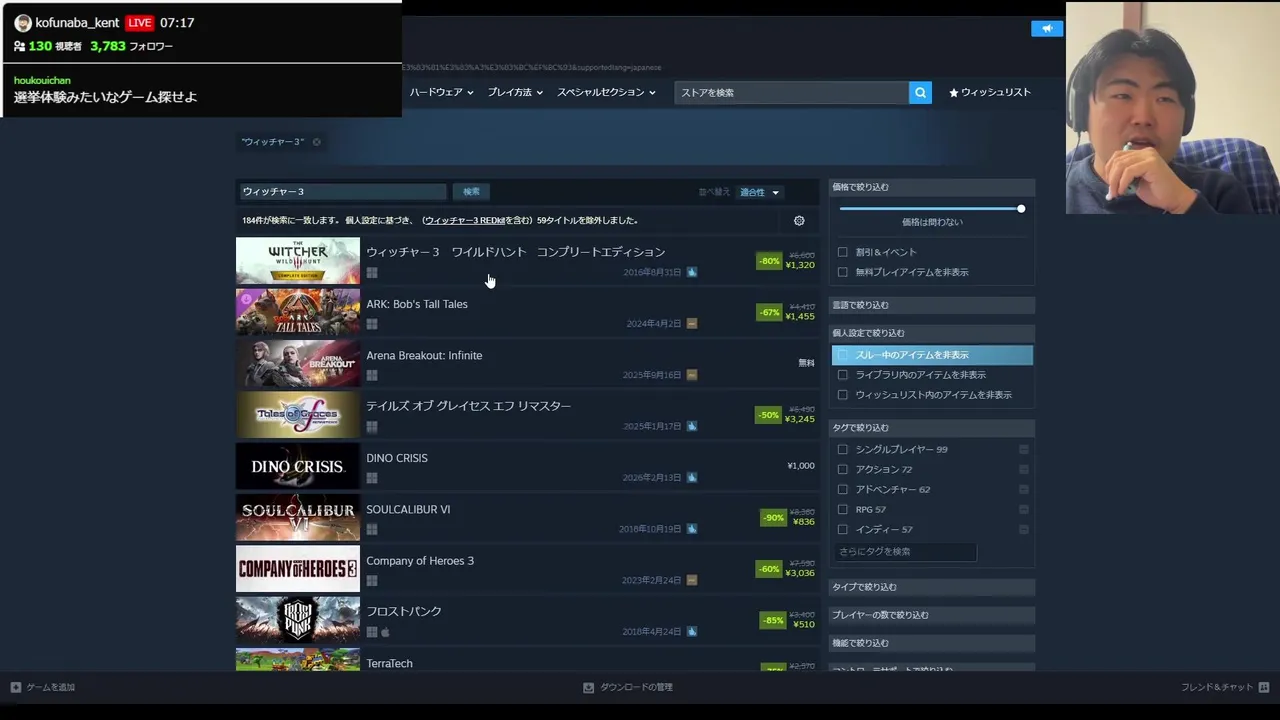The width and height of the screenshot is (1280, 720).
Task: Tick the インディー 57 tag checkbox
Action: point(843,529)
